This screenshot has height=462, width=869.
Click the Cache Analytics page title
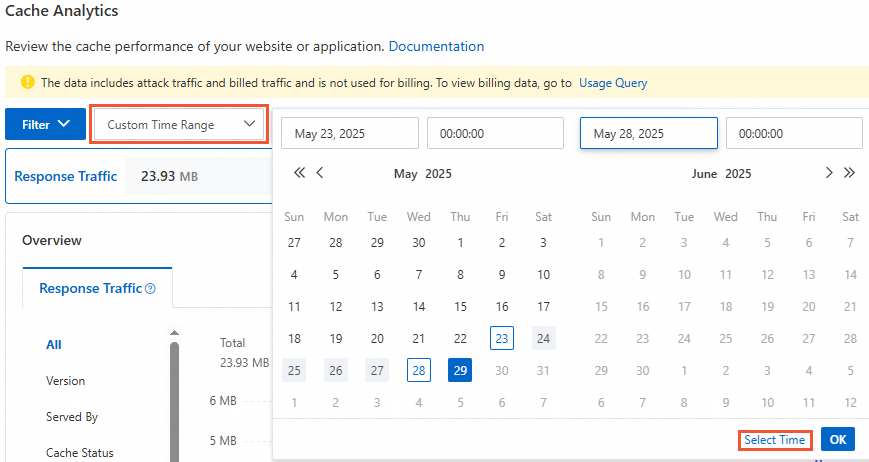click(x=62, y=11)
